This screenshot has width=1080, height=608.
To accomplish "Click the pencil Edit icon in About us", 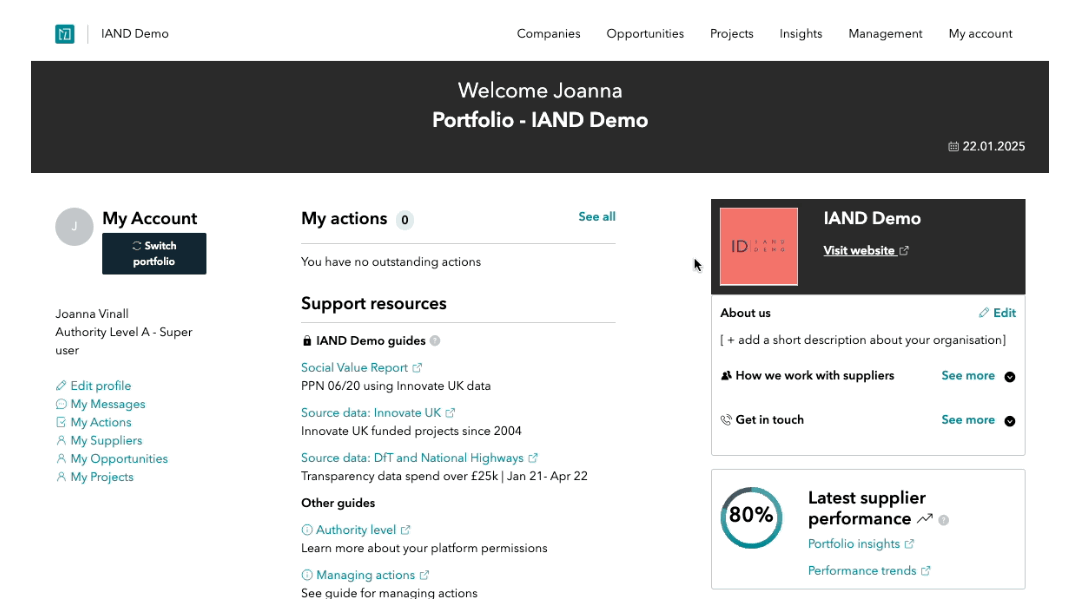I will 984,313.
